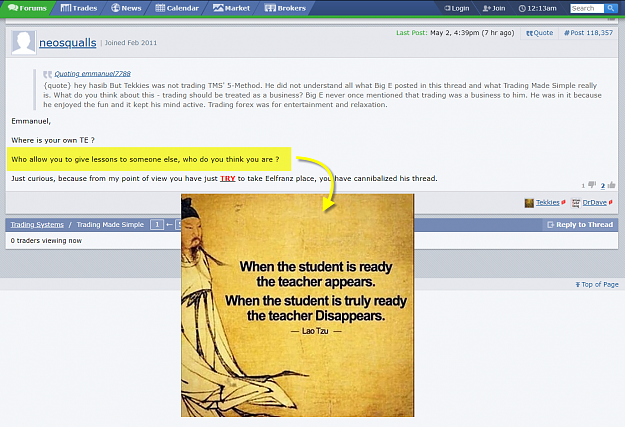Click Top of Page link
This screenshot has height=427, width=625.
597,285
